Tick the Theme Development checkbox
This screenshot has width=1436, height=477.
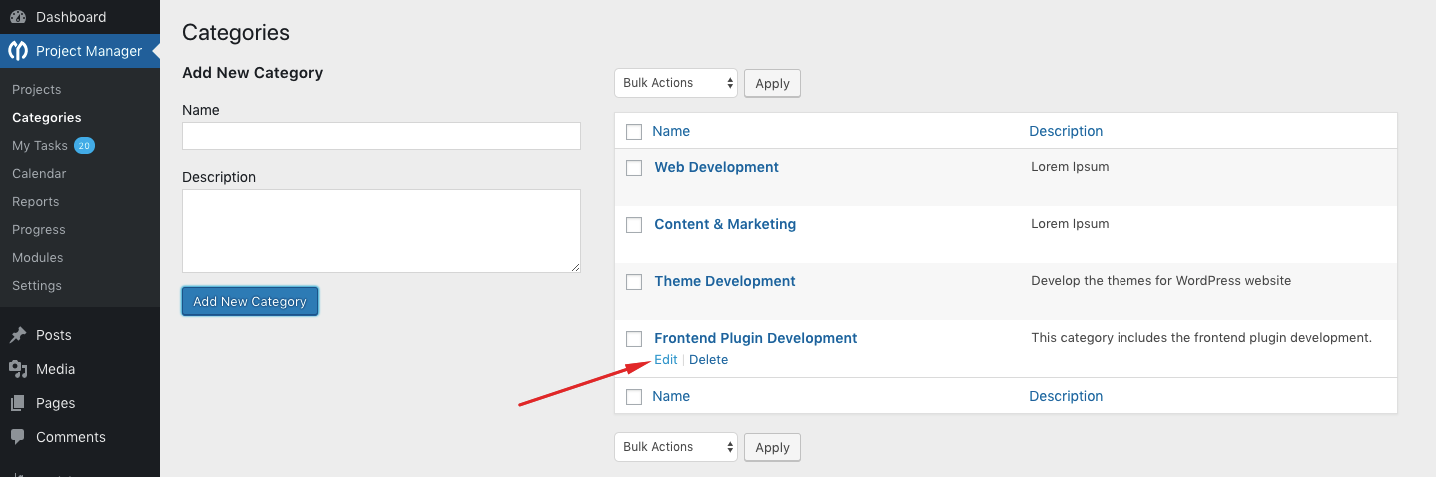click(634, 282)
